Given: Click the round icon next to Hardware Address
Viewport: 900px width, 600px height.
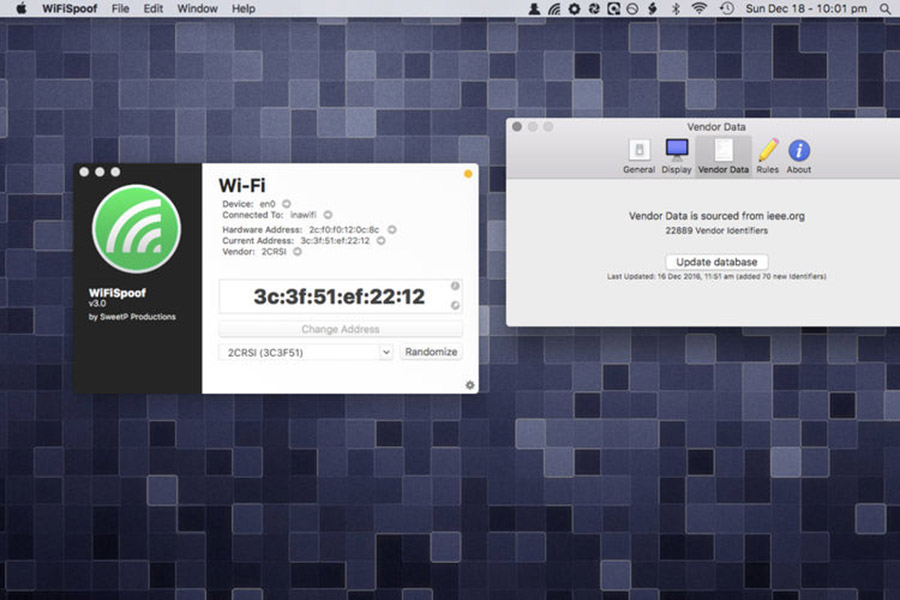Looking at the screenshot, I should (392, 230).
